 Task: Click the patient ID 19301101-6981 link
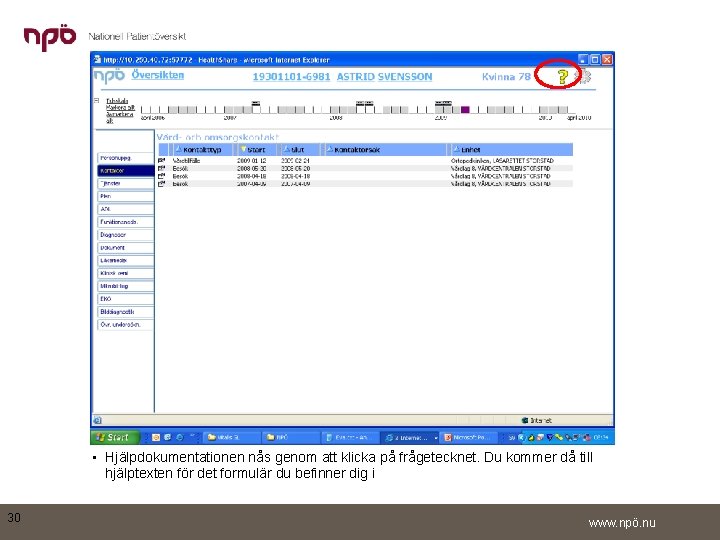coord(291,77)
